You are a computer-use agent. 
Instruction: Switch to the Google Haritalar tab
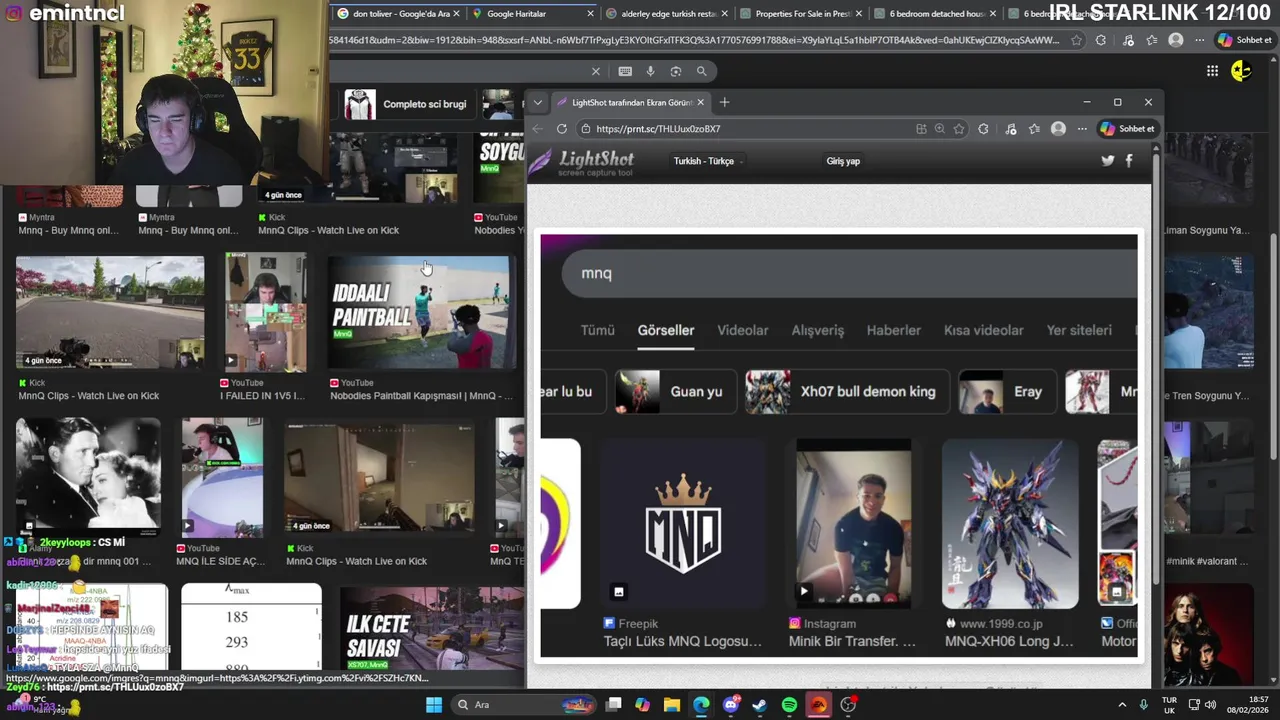pyautogui.click(x=534, y=14)
